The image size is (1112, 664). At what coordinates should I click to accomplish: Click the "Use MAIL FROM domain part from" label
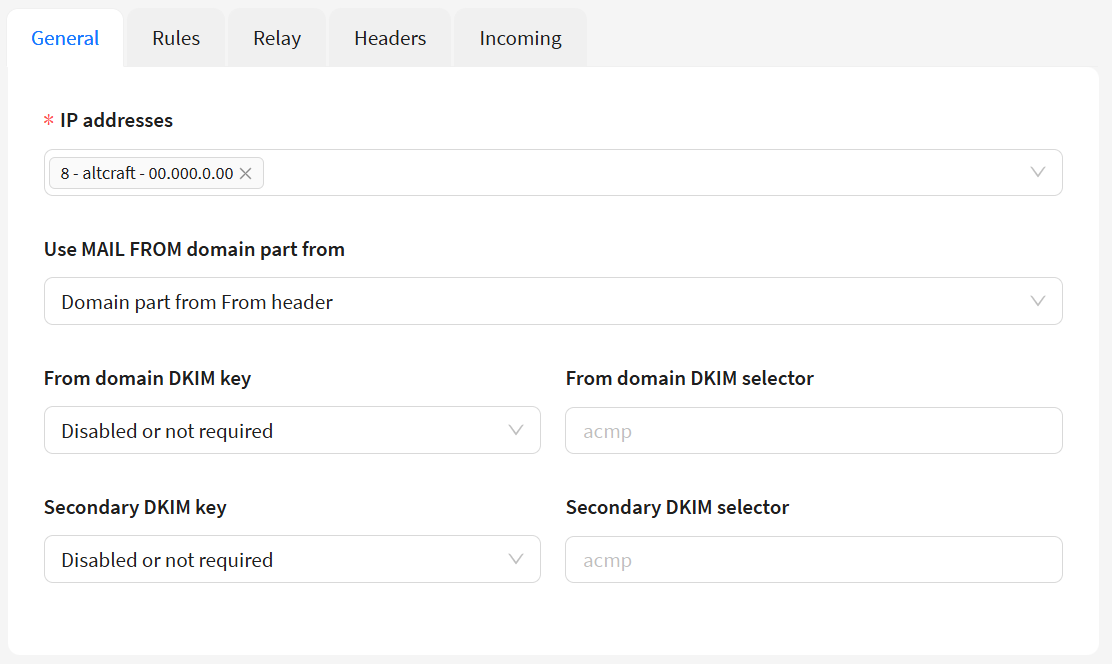(x=194, y=249)
